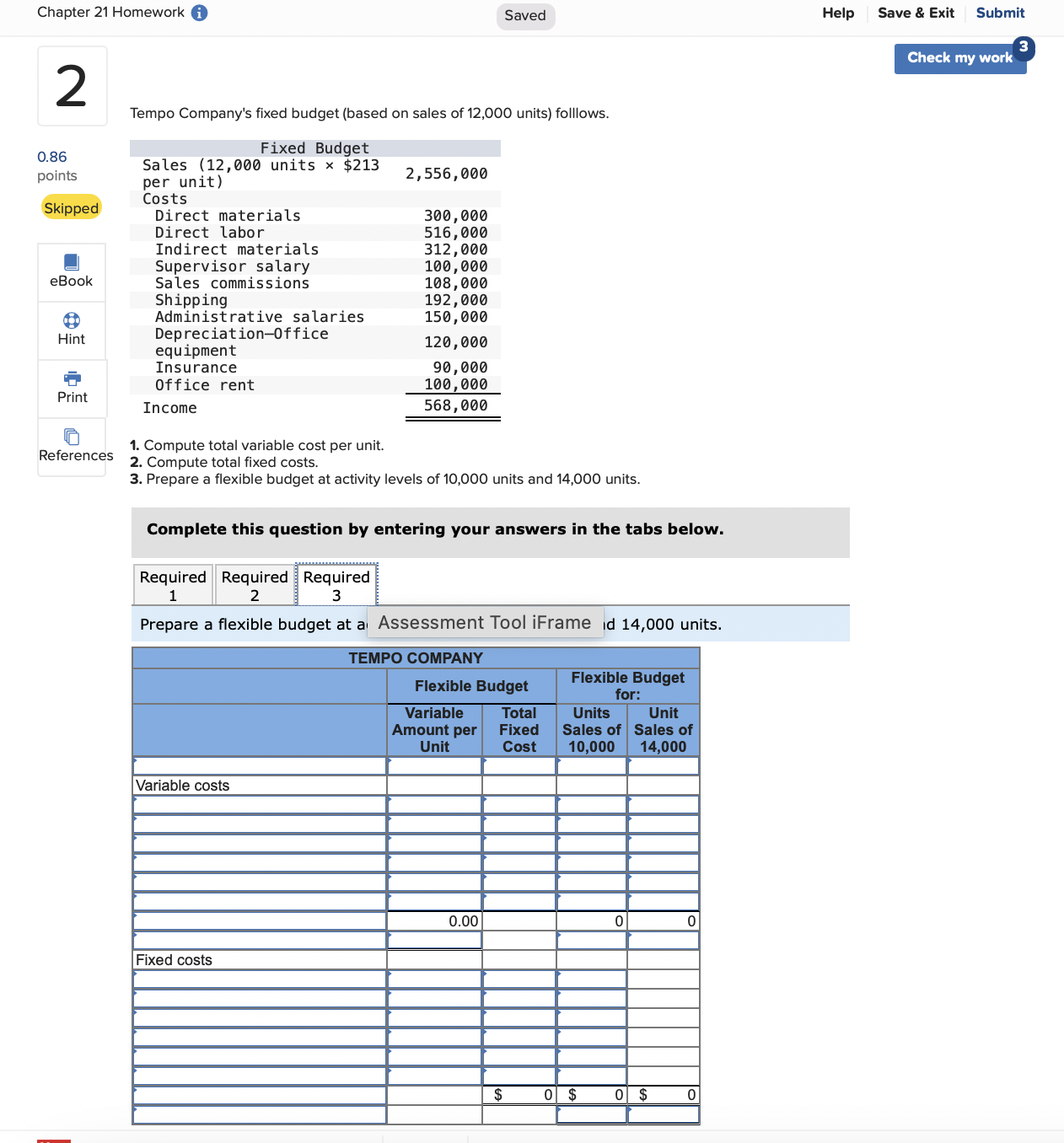The image size is (1064, 1143).
Task: Click the Hint icon for question 2
Action: click(71, 329)
